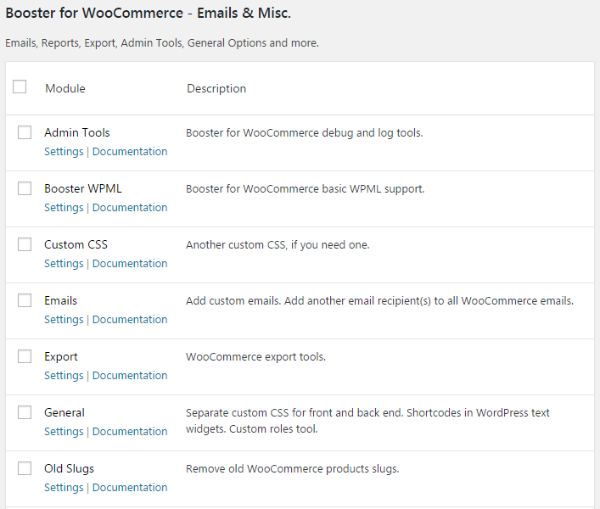Open Export module Settings
Screen dimensions: 600x509
point(64,375)
